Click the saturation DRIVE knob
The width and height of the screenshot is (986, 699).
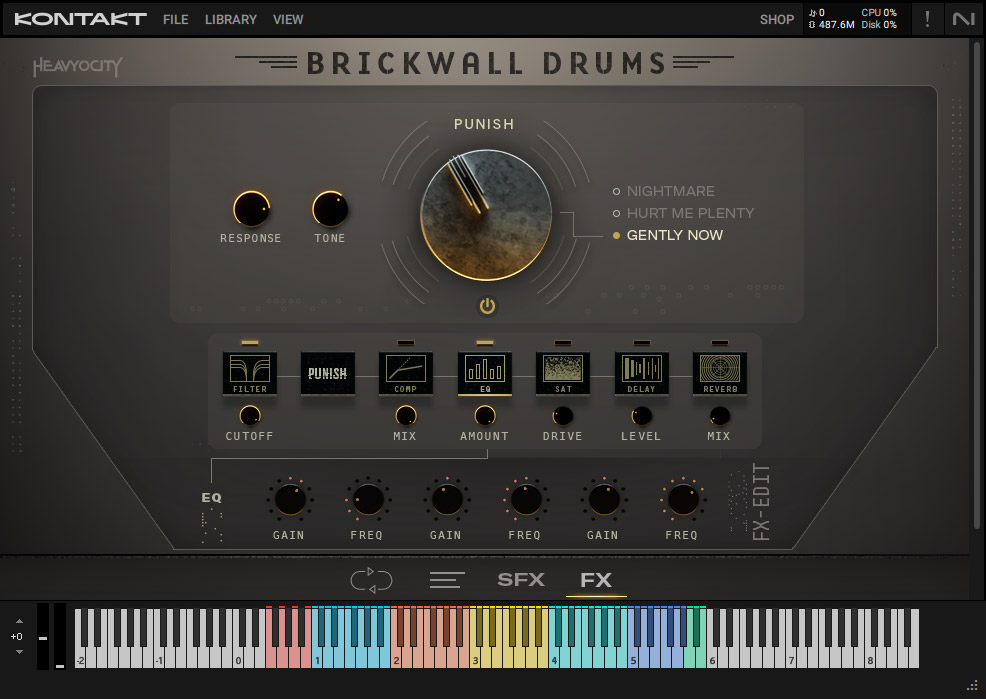(x=563, y=416)
